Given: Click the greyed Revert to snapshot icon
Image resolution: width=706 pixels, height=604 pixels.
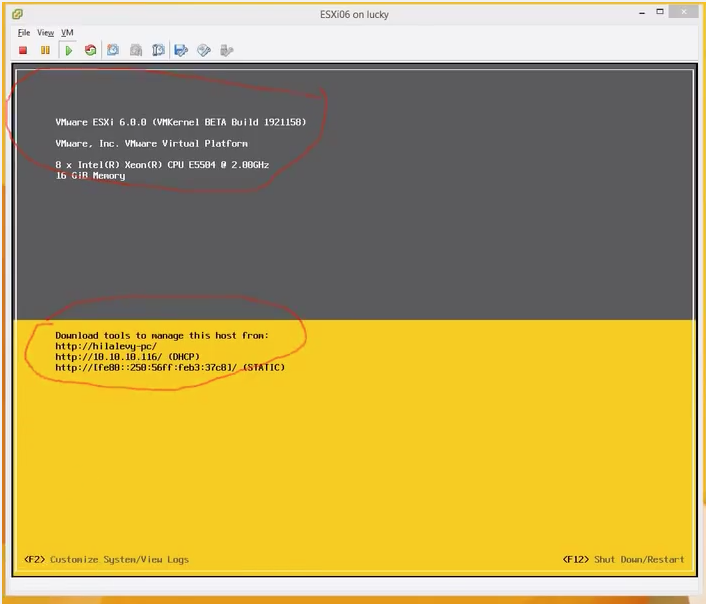Looking at the screenshot, I should coord(136,50).
